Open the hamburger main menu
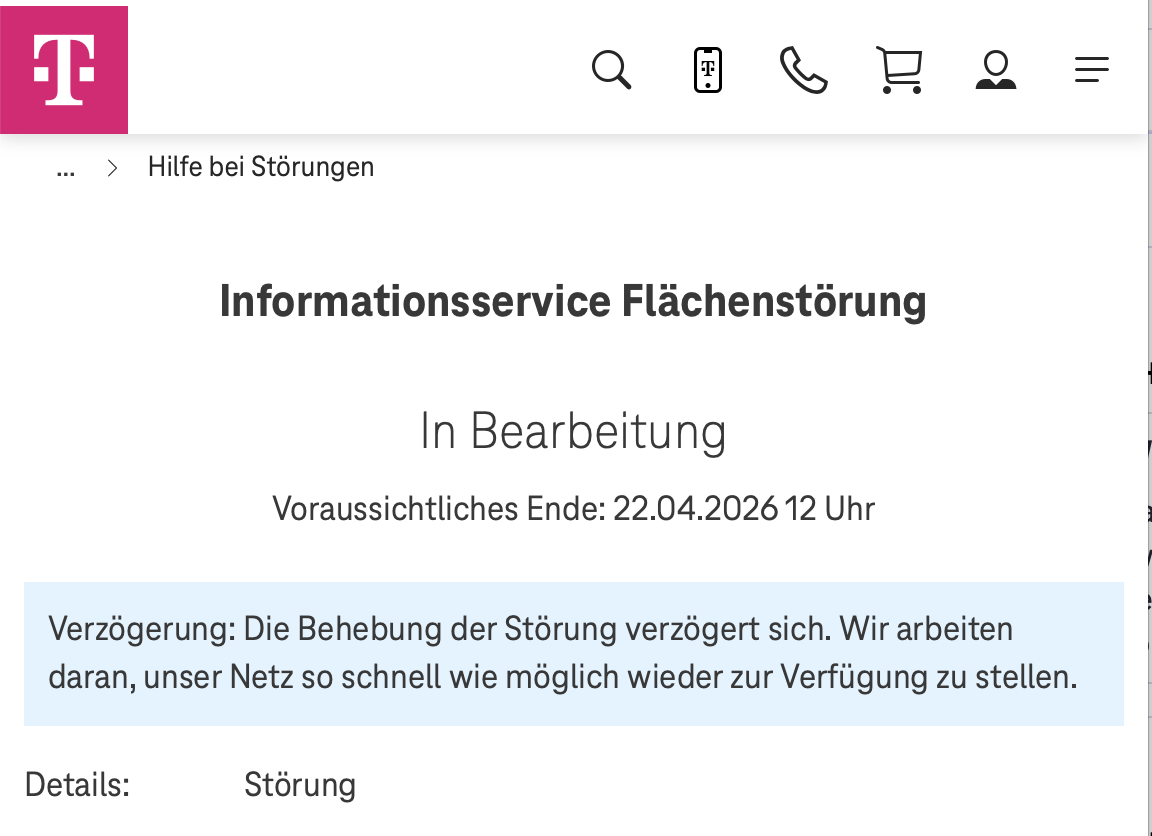 (x=1091, y=70)
